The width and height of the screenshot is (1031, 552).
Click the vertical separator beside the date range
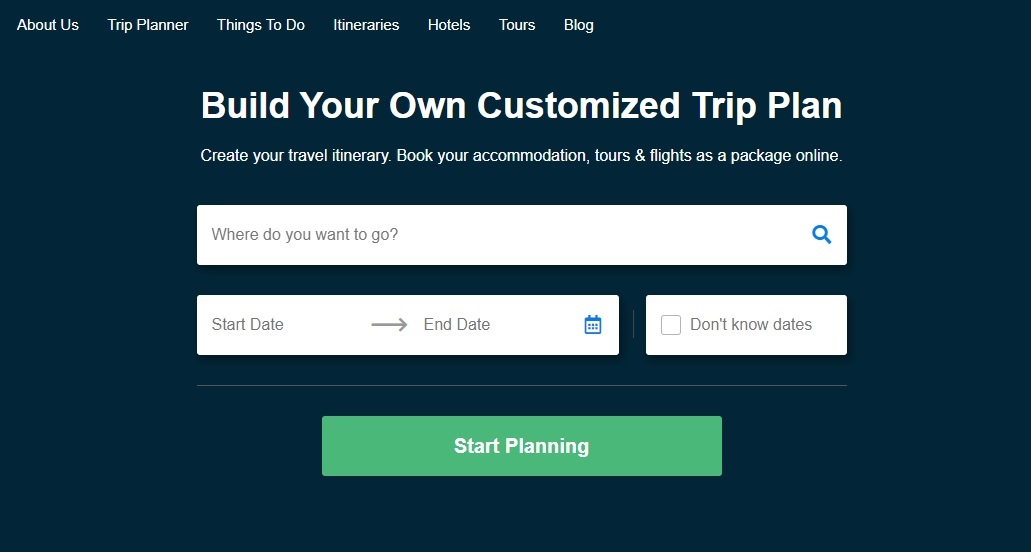point(633,325)
